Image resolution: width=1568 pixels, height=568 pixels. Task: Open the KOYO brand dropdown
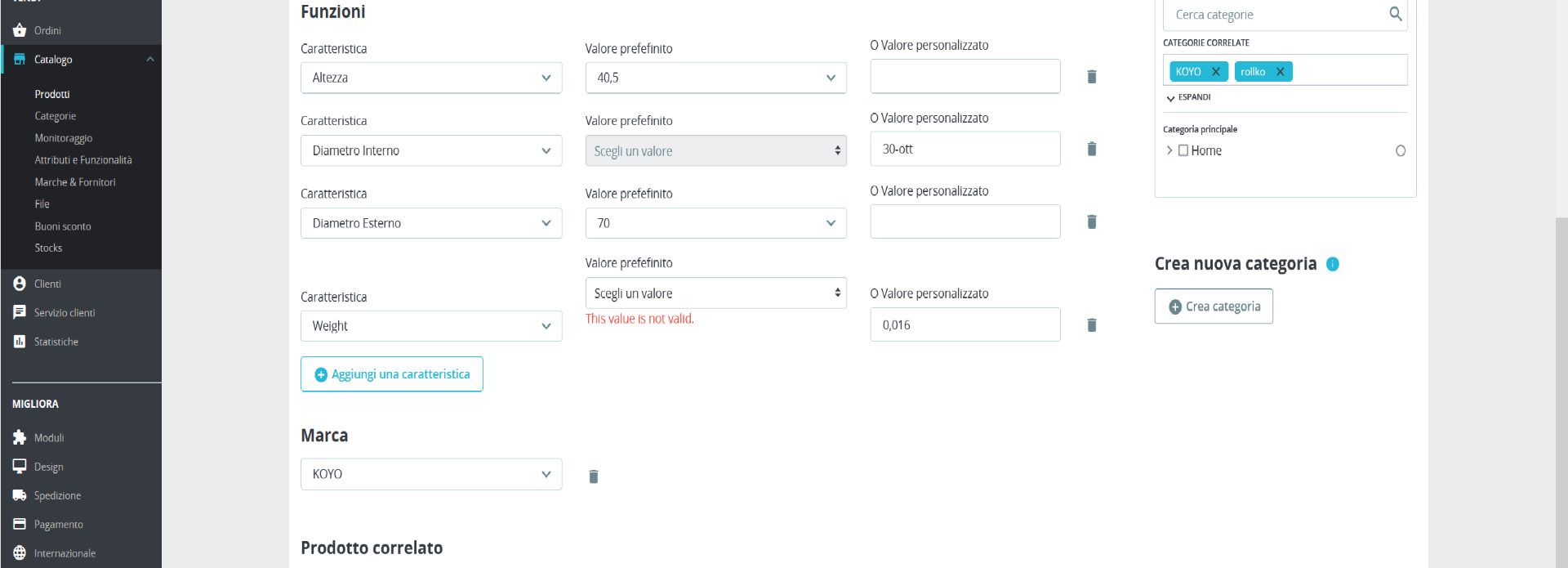point(431,474)
